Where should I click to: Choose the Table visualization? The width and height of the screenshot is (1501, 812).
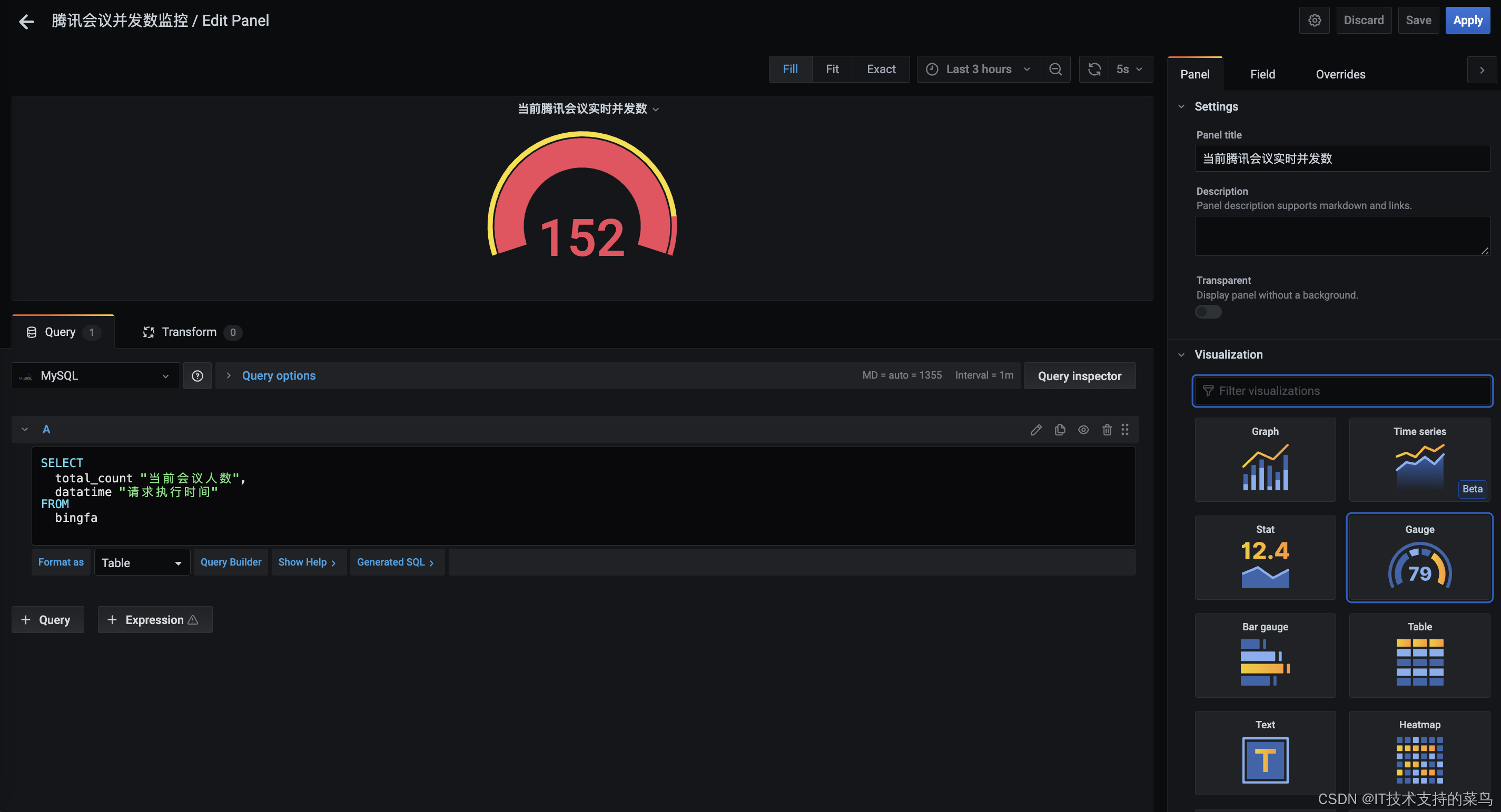pyautogui.click(x=1419, y=655)
